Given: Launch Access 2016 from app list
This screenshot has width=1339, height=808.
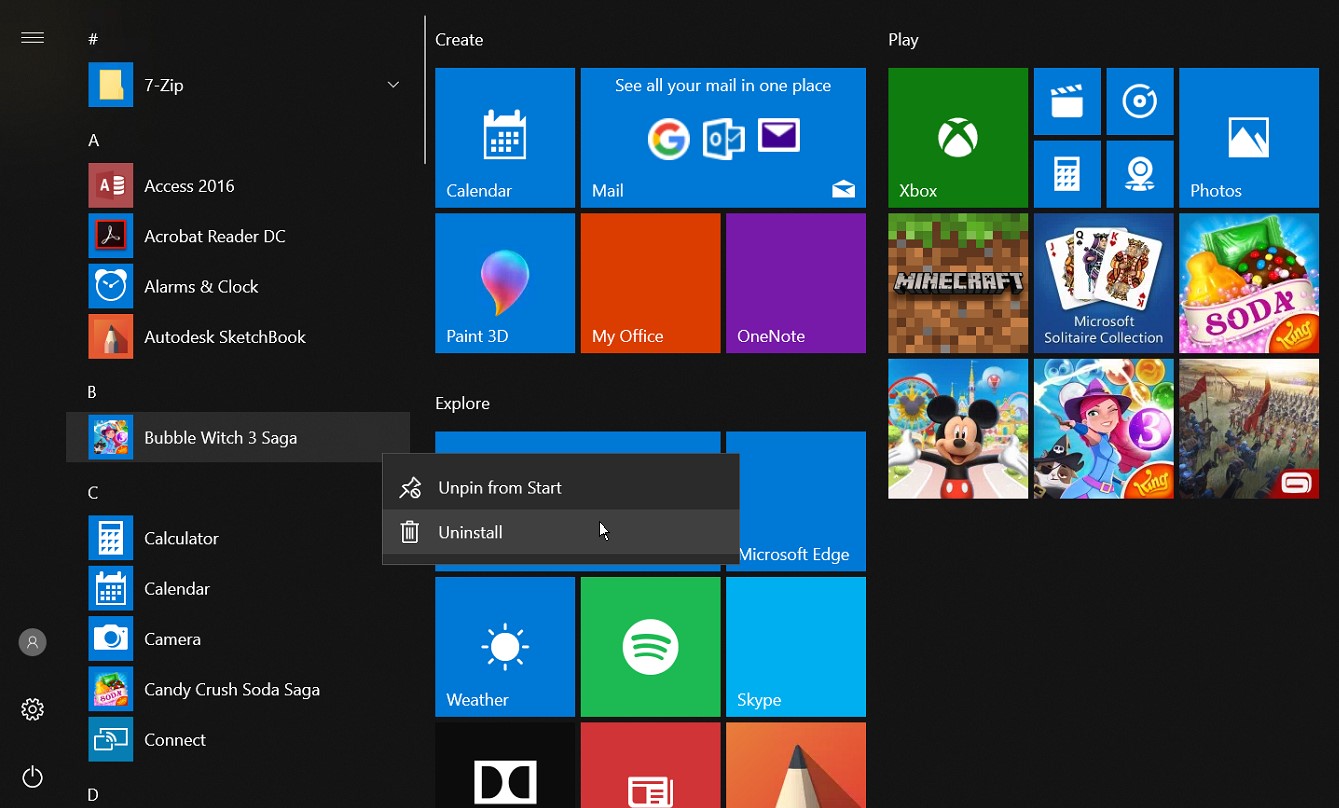Looking at the screenshot, I should (238, 186).
